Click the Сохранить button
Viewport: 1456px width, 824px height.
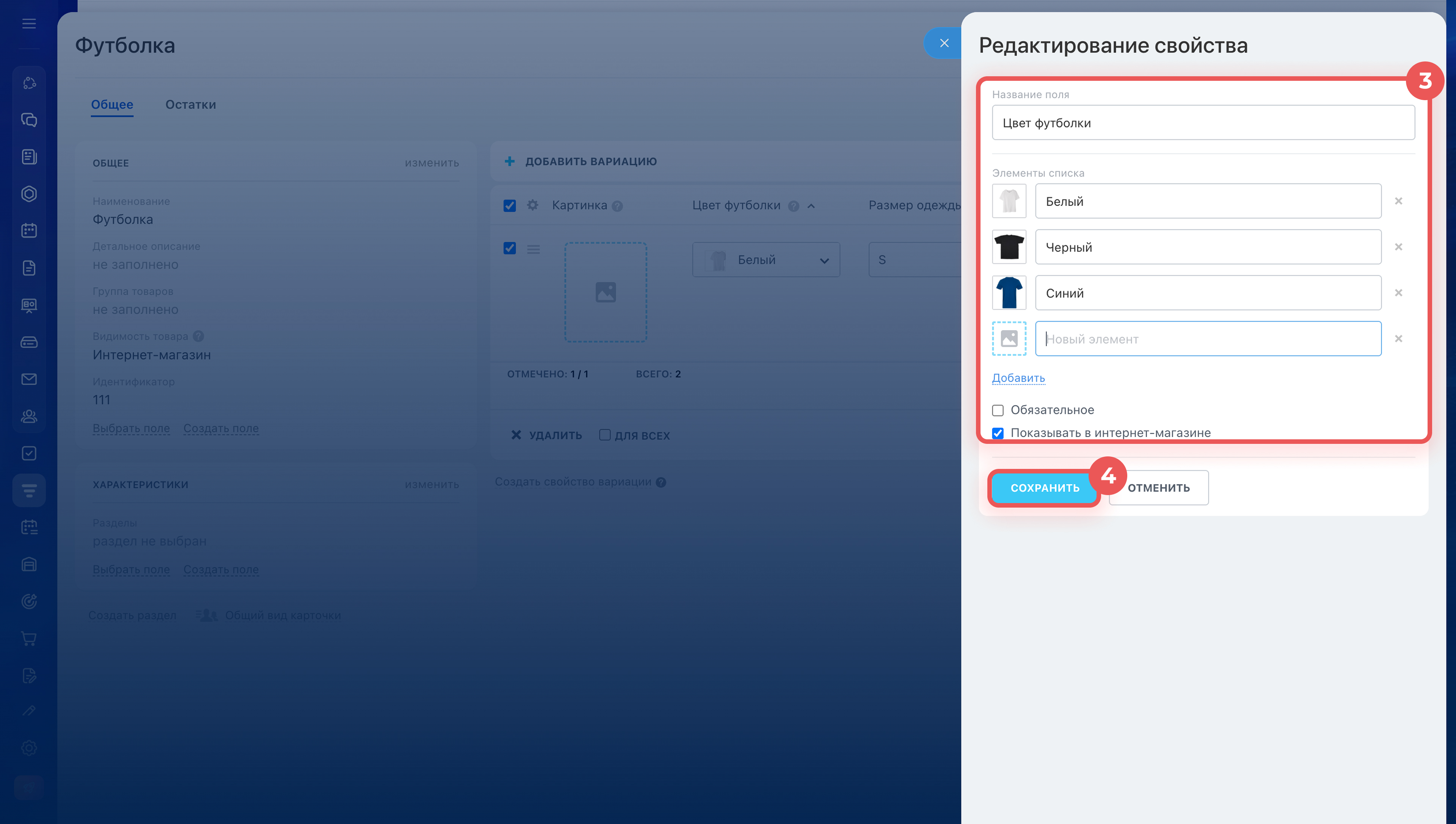point(1044,488)
